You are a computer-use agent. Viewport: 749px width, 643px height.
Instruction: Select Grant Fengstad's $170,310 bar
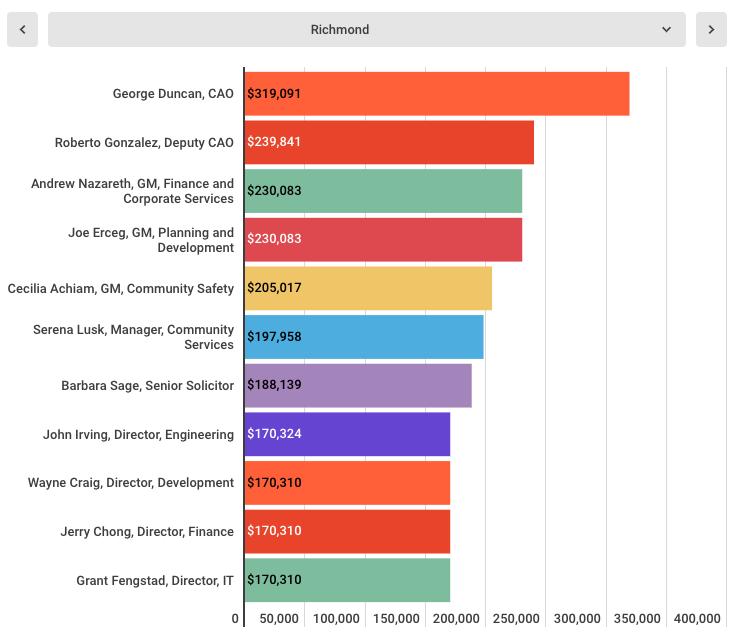(x=347, y=580)
